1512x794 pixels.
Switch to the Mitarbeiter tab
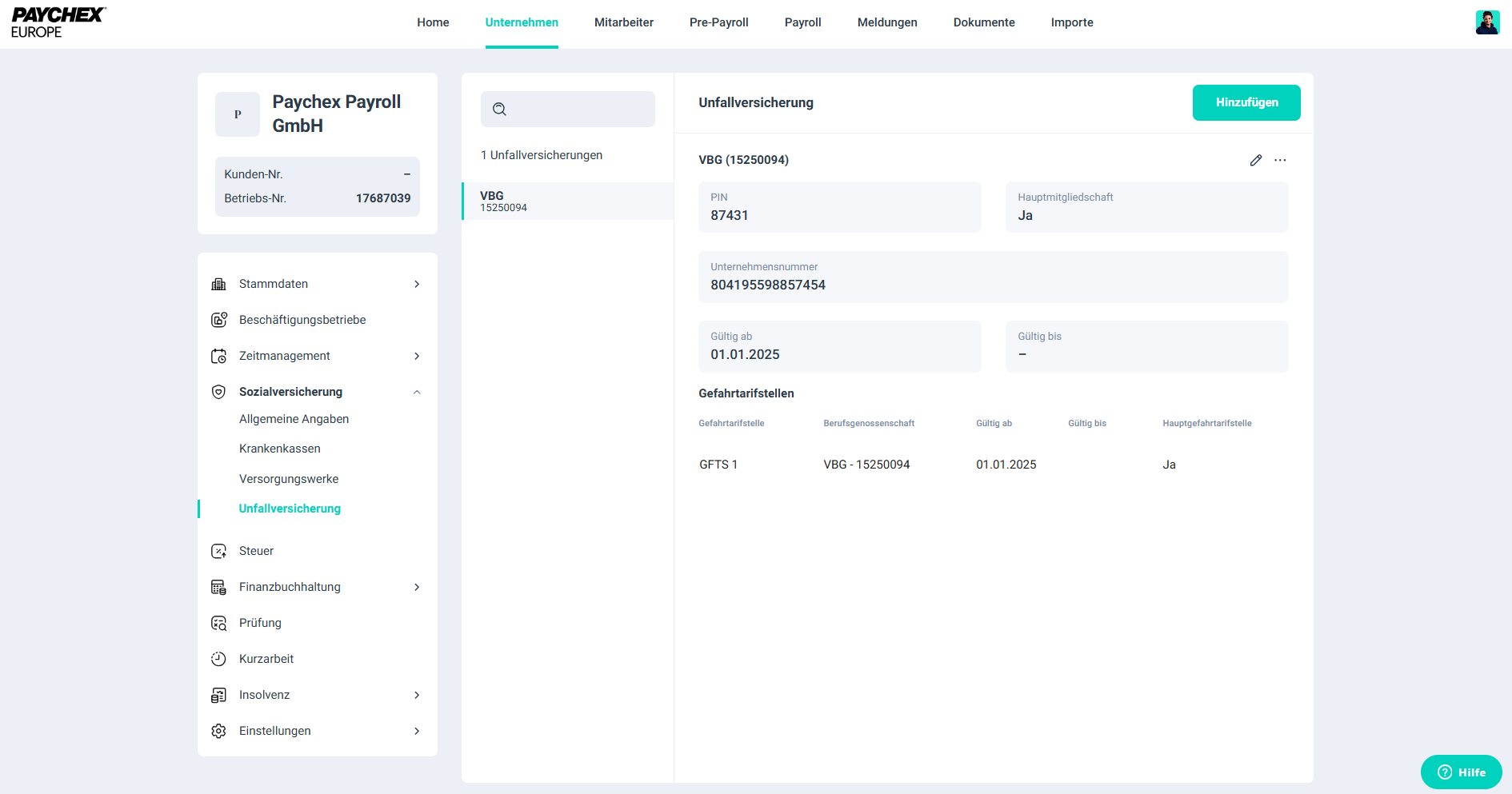(x=623, y=22)
